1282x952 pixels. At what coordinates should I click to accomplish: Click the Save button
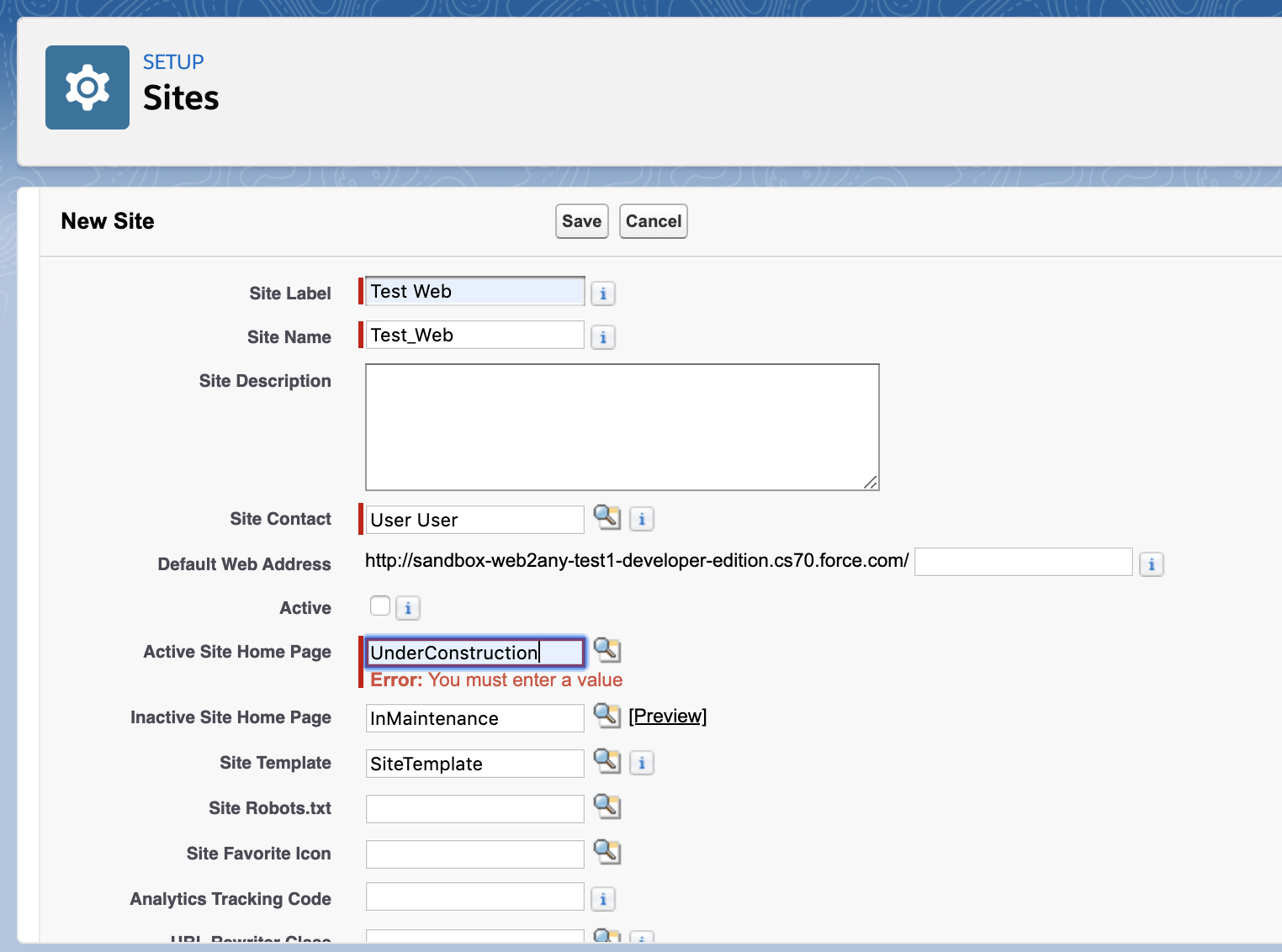pos(582,221)
